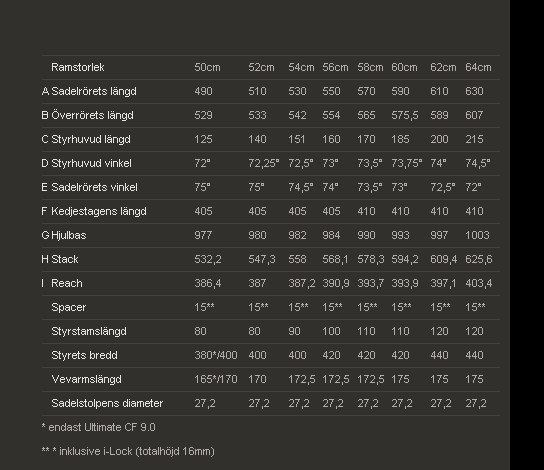Screen dimensions: 544x470
Task: Select the 56cm frame size header
Action: point(335,67)
